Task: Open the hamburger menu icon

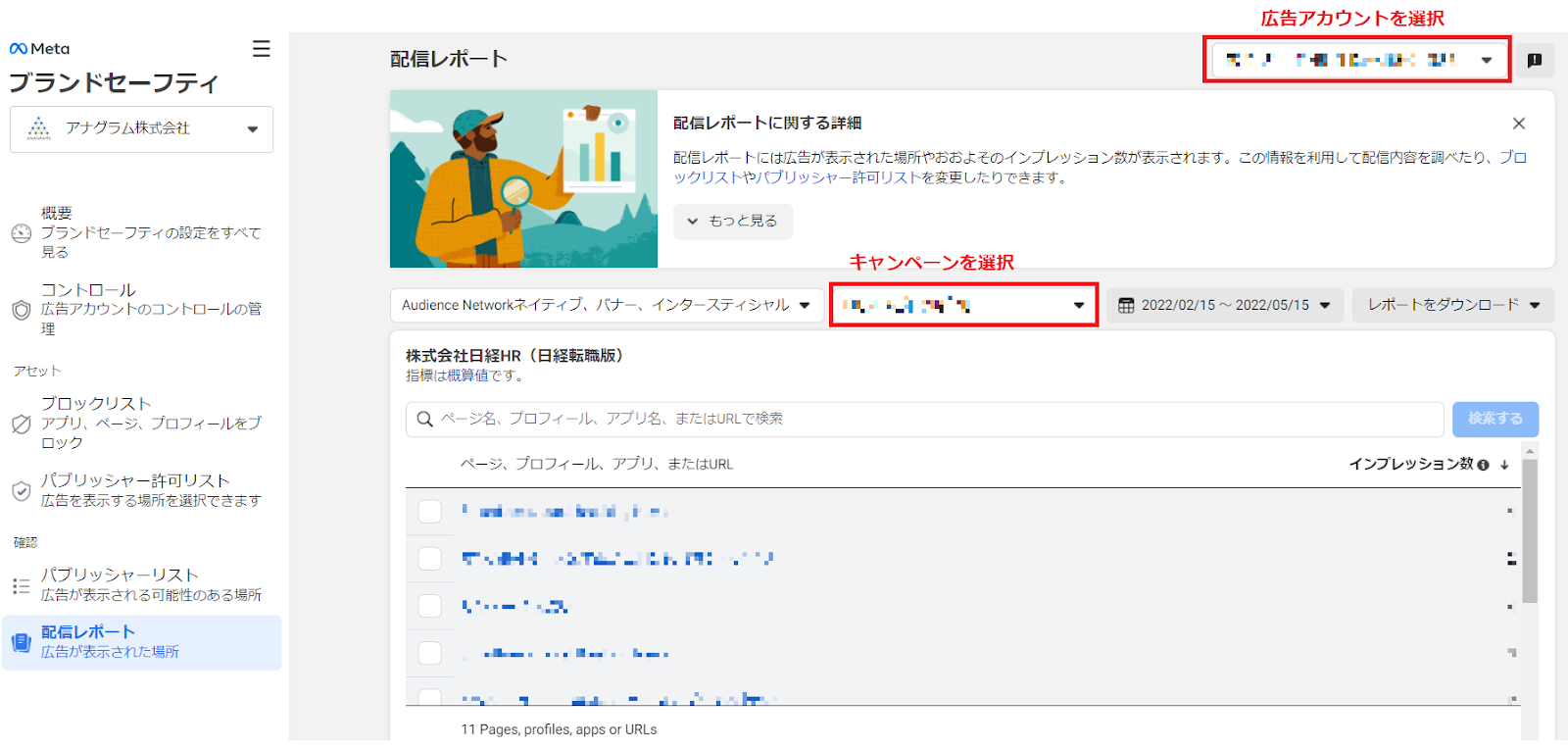Action: 261,48
